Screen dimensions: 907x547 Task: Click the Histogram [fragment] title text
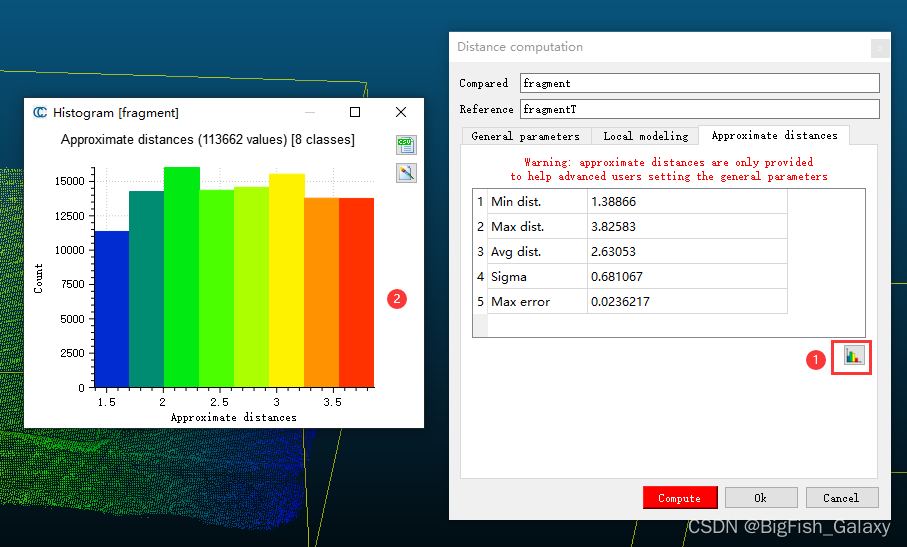[x=116, y=113]
